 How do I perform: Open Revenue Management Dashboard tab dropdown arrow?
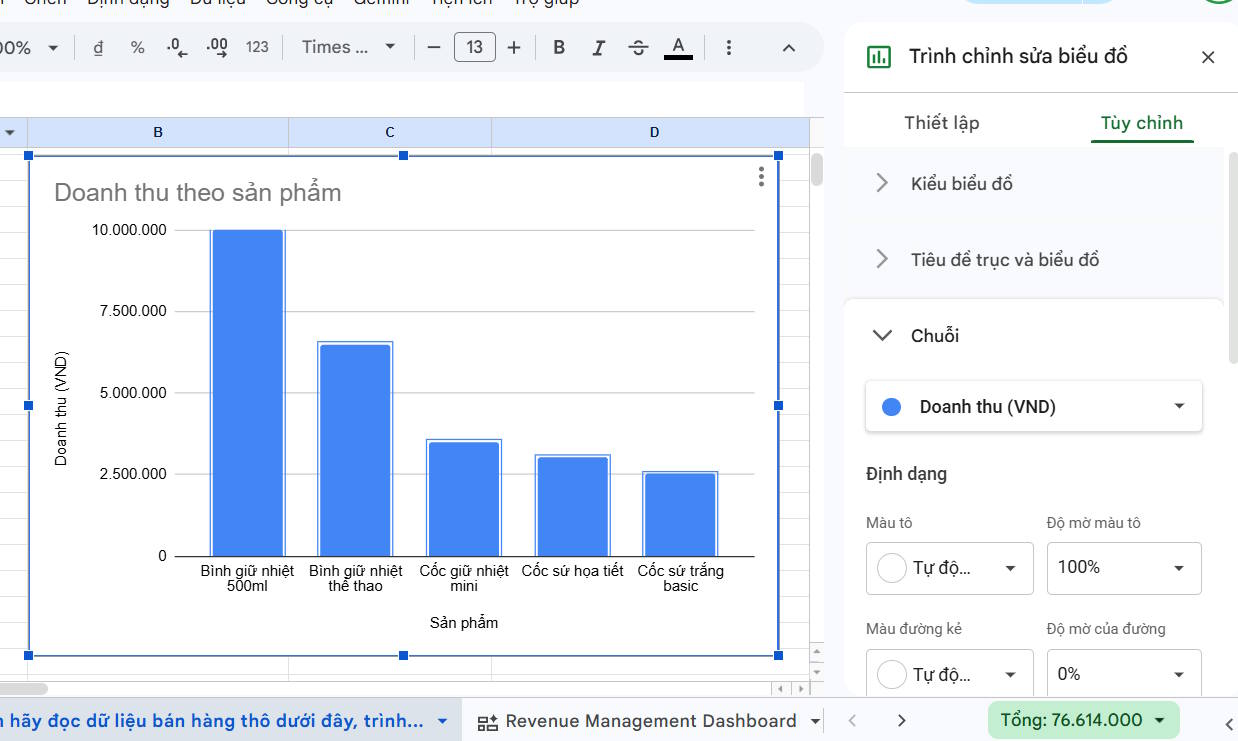click(x=815, y=721)
